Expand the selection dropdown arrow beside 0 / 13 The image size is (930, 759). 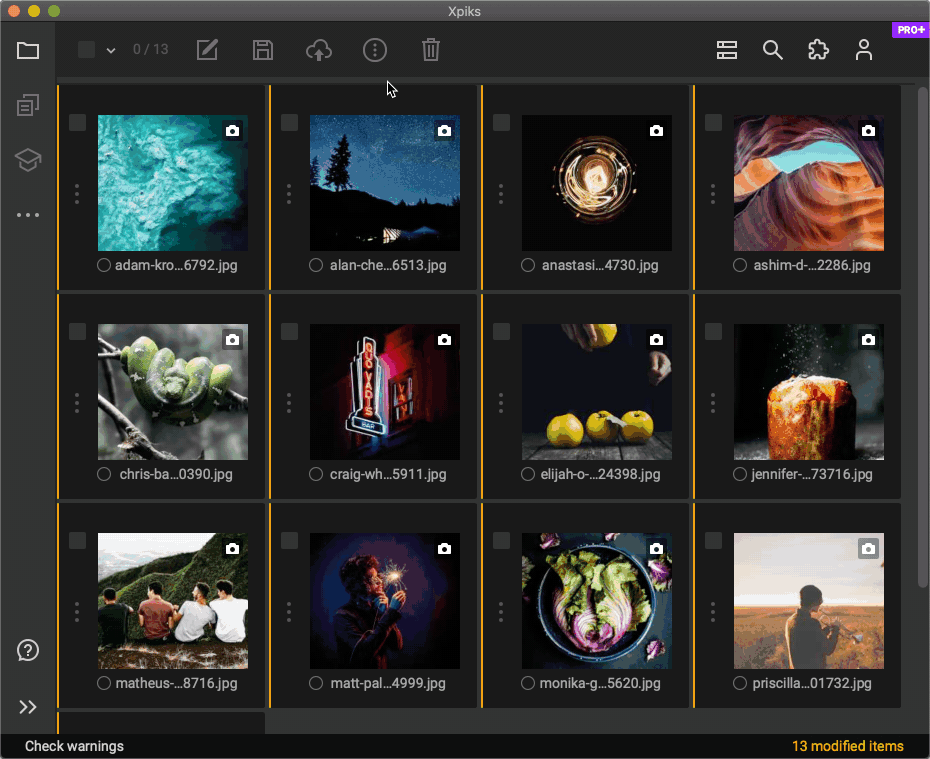tap(111, 51)
